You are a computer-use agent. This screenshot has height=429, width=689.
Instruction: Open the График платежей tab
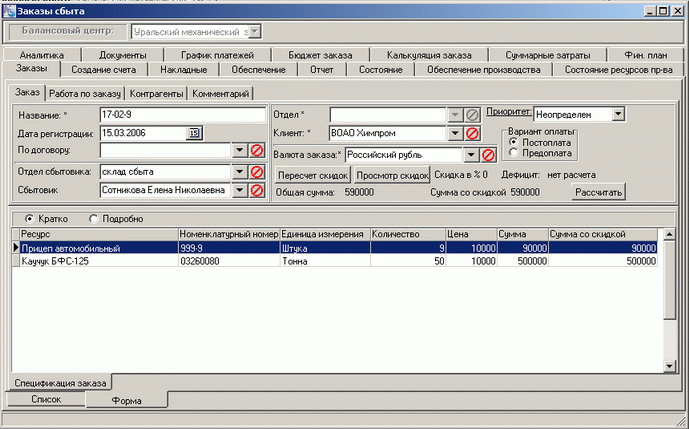pyautogui.click(x=218, y=55)
